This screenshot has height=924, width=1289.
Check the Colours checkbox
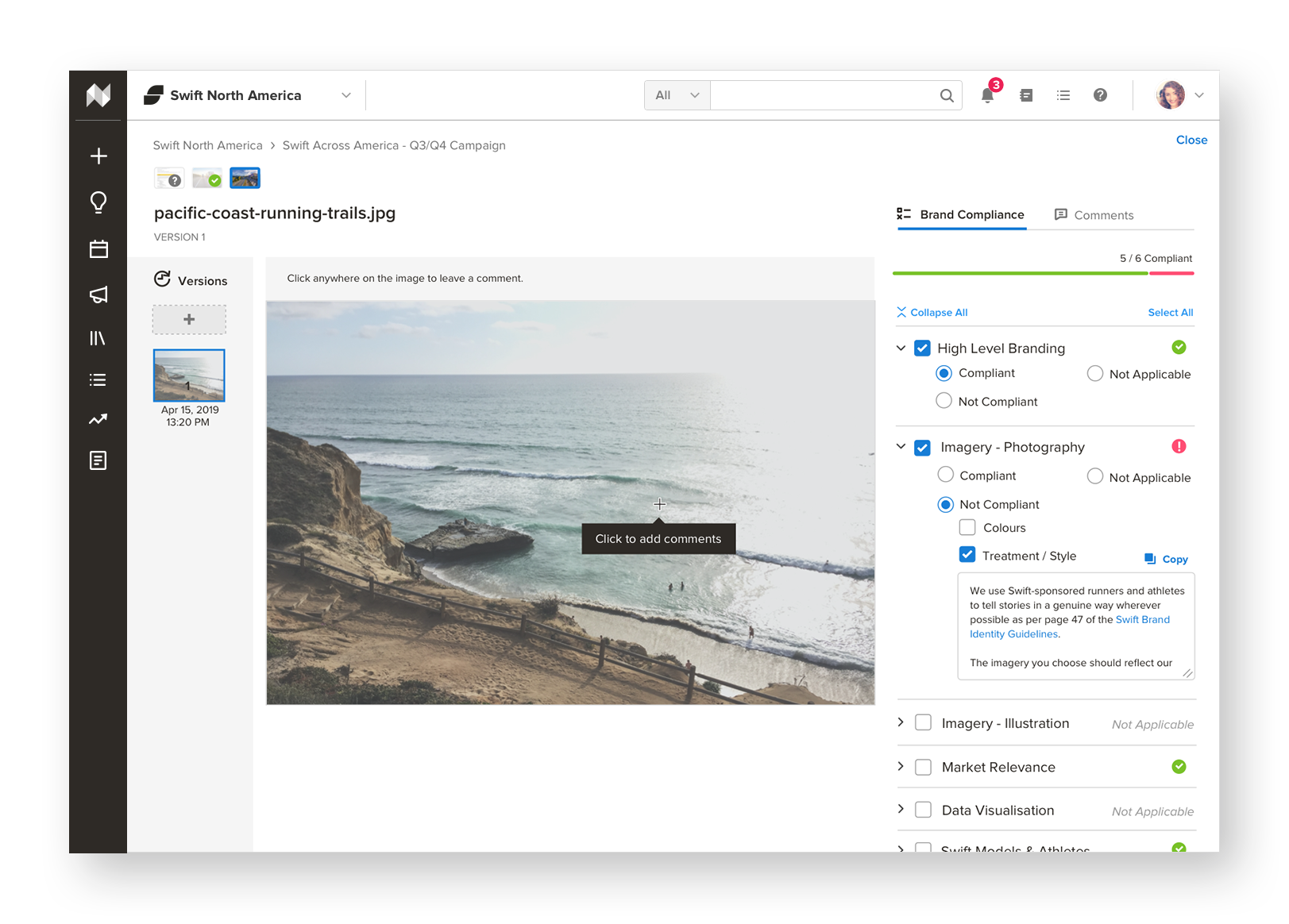pyautogui.click(x=967, y=527)
